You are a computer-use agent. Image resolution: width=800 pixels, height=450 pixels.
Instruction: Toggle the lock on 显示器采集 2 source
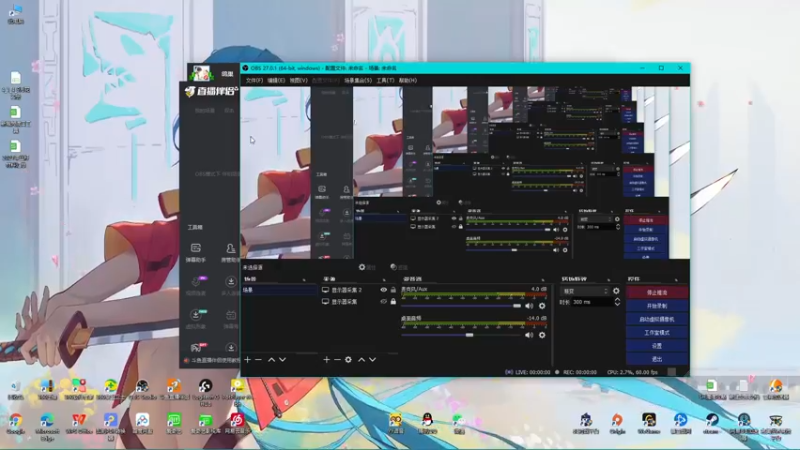(393, 290)
